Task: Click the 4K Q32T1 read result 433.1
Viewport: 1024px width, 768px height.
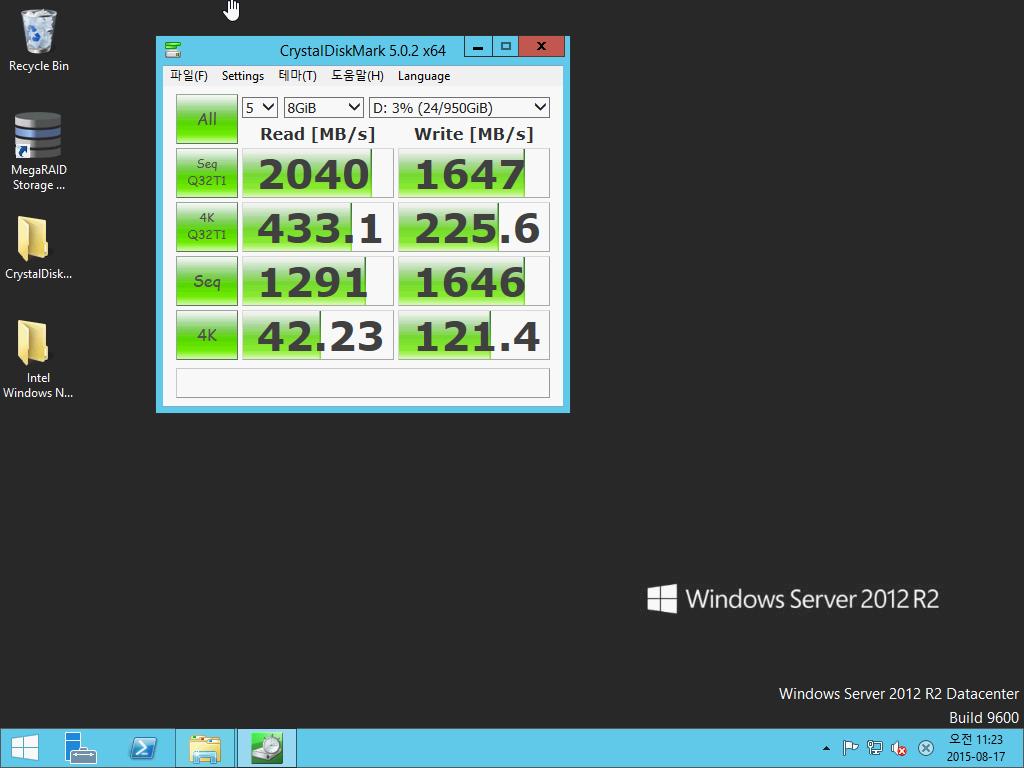Action: tap(317, 227)
